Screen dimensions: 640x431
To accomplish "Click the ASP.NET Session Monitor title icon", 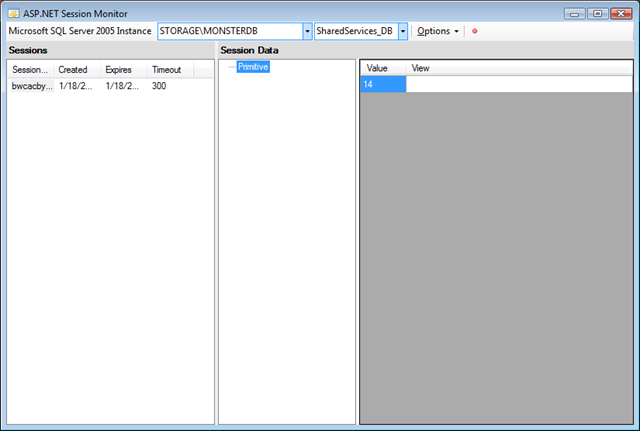I will tap(13, 13).
